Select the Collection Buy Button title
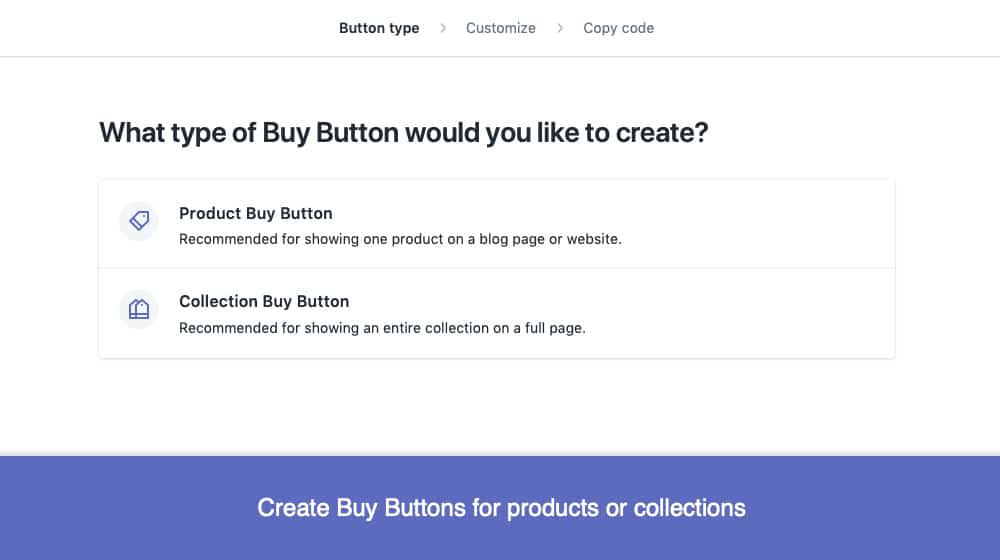Viewport: 1000px width, 560px height. (264, 301)
